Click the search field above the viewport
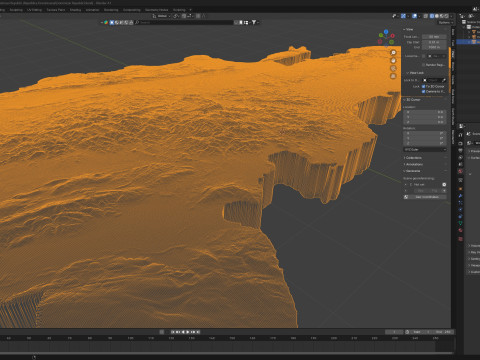Screen dimensions: 480x360 [x=184, y=22]
